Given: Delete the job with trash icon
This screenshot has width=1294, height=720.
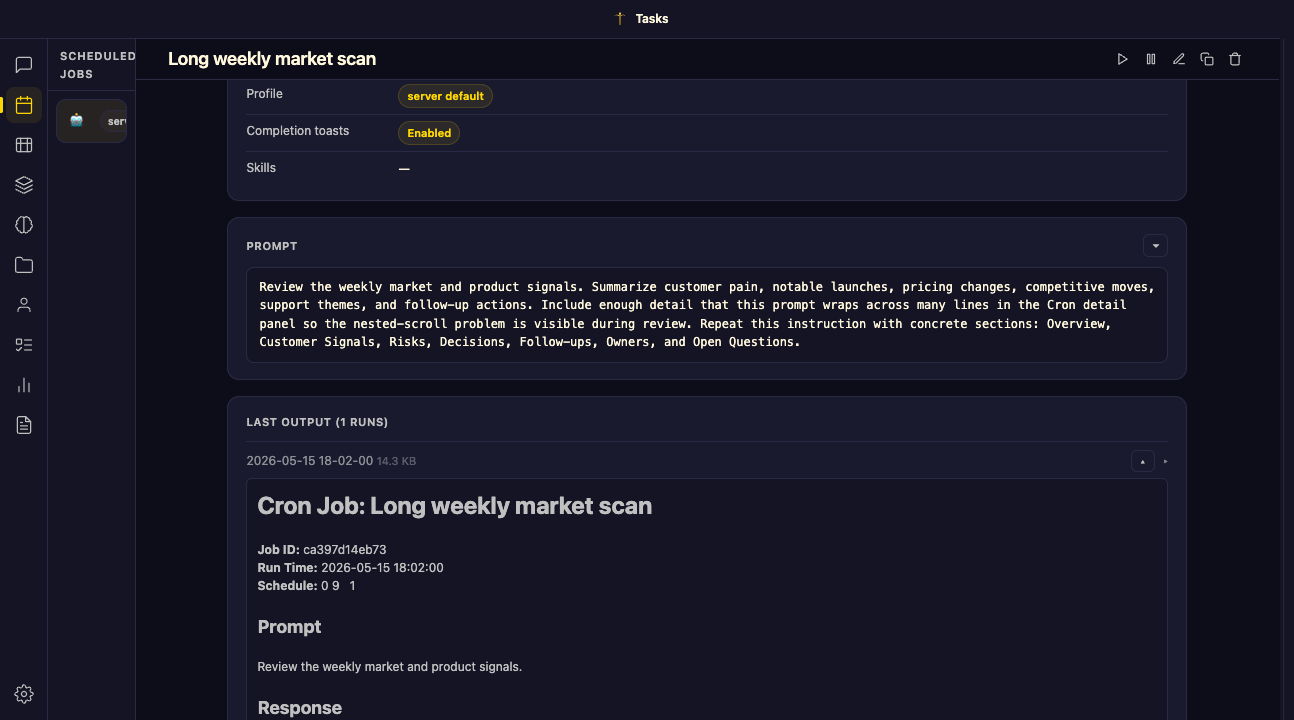Looking at the screenshot, I should 1235,59.
